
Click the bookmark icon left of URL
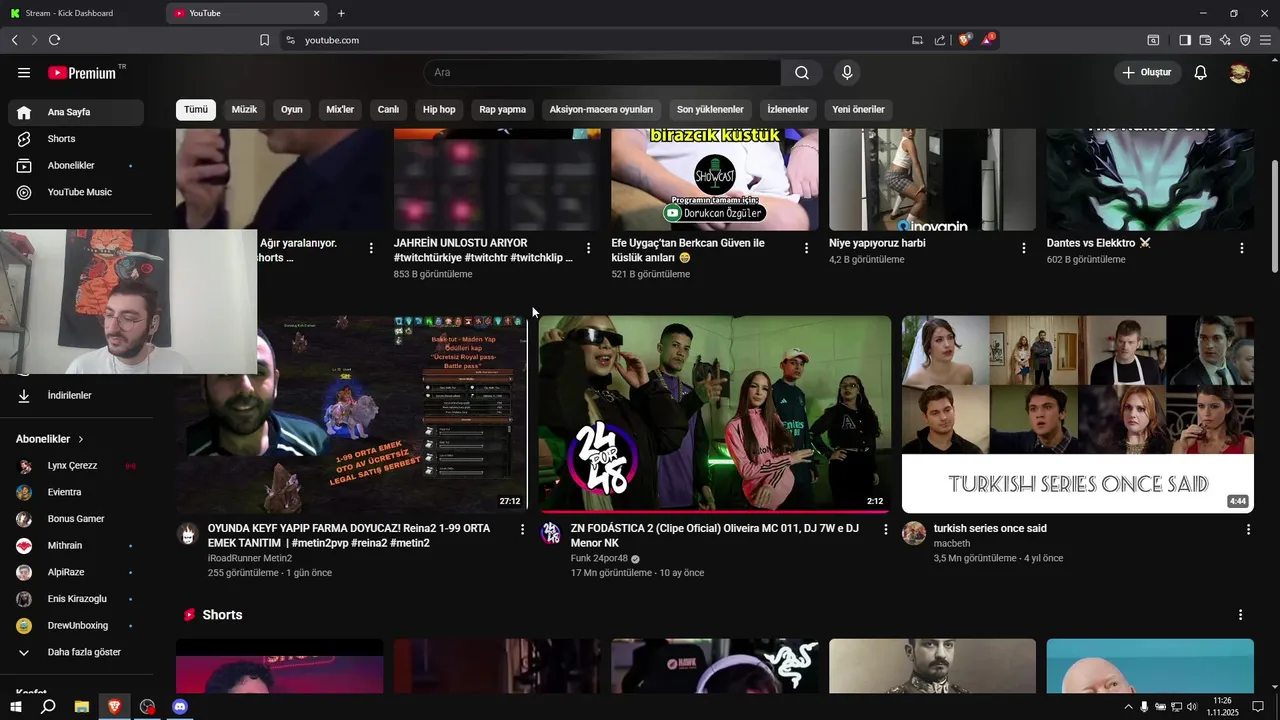pyautogui.click(x=264, y=40)
